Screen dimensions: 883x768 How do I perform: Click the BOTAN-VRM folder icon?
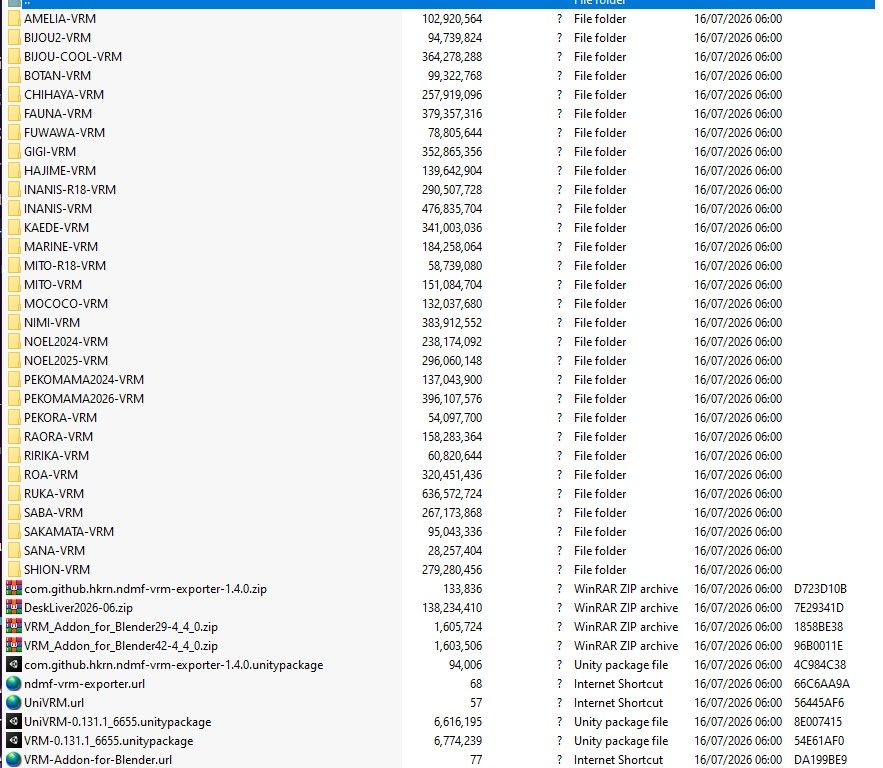coord(14,75)
